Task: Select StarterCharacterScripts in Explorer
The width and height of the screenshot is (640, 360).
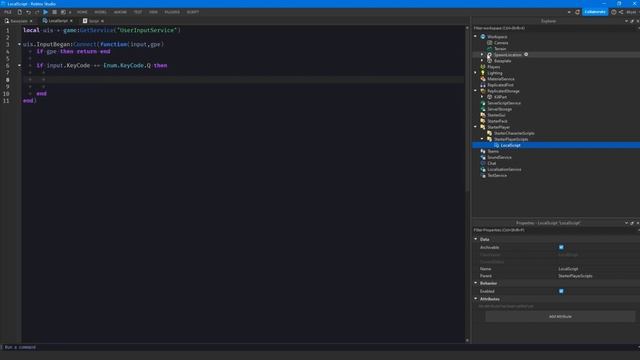Action: tap(514, 133)
